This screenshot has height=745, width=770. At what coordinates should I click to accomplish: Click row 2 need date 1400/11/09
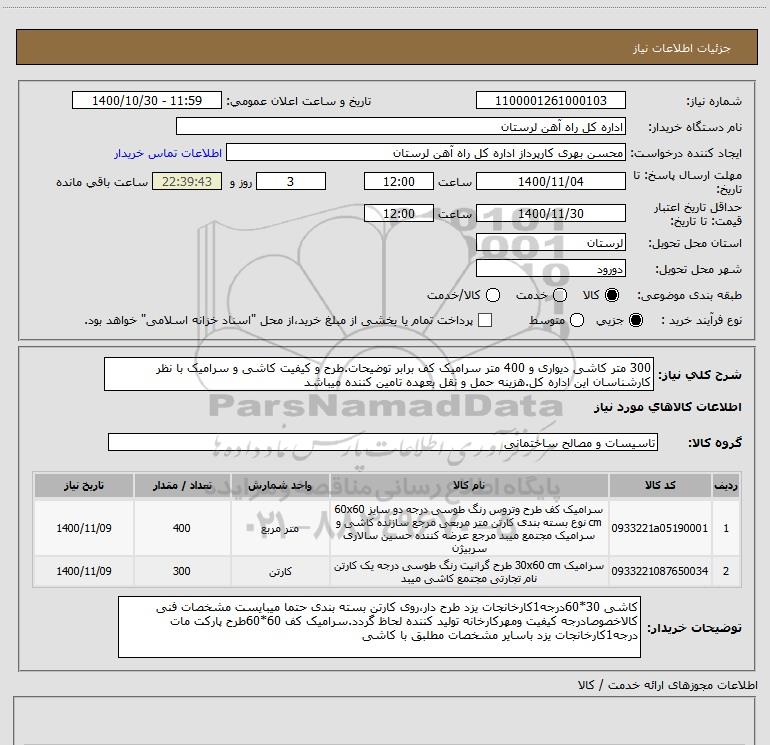click(x=83, y=571)
